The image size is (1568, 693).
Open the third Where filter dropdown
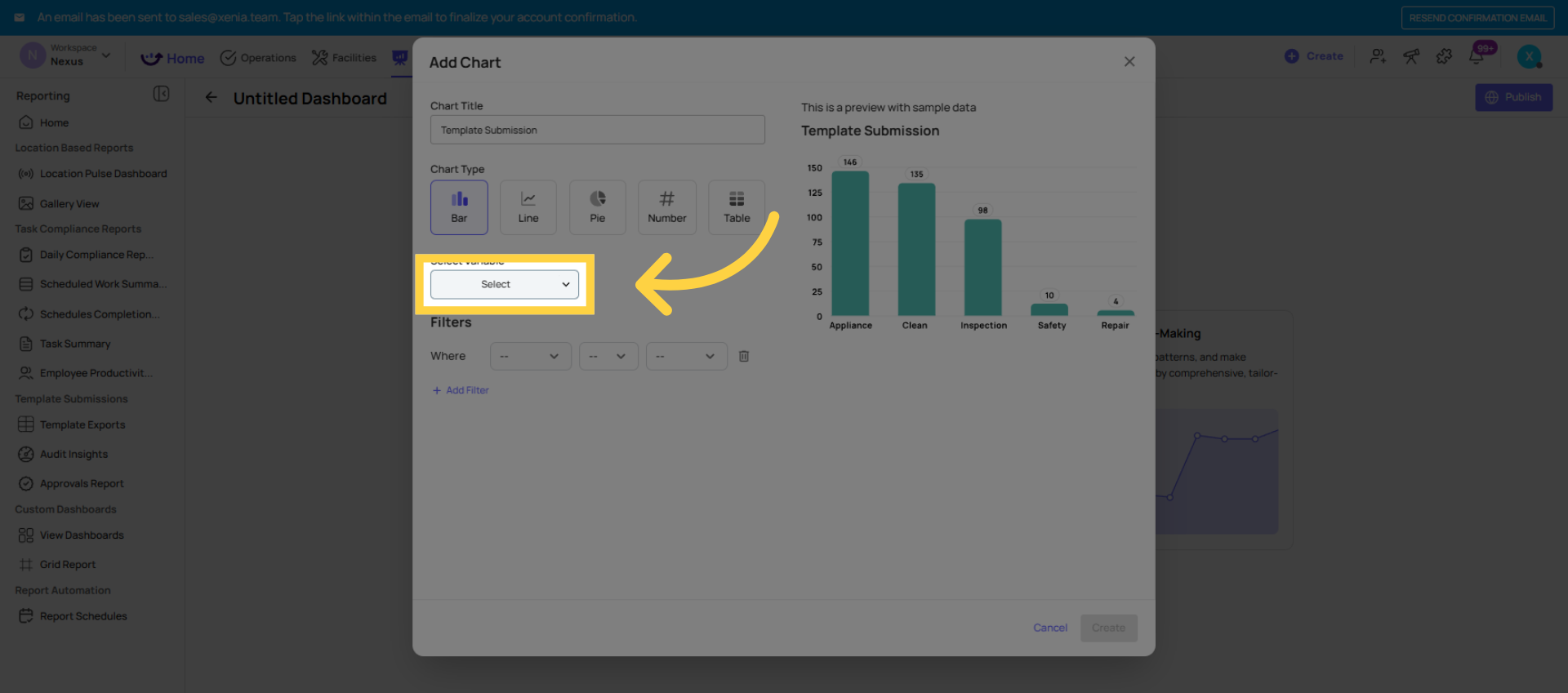[x=687, y=356]
